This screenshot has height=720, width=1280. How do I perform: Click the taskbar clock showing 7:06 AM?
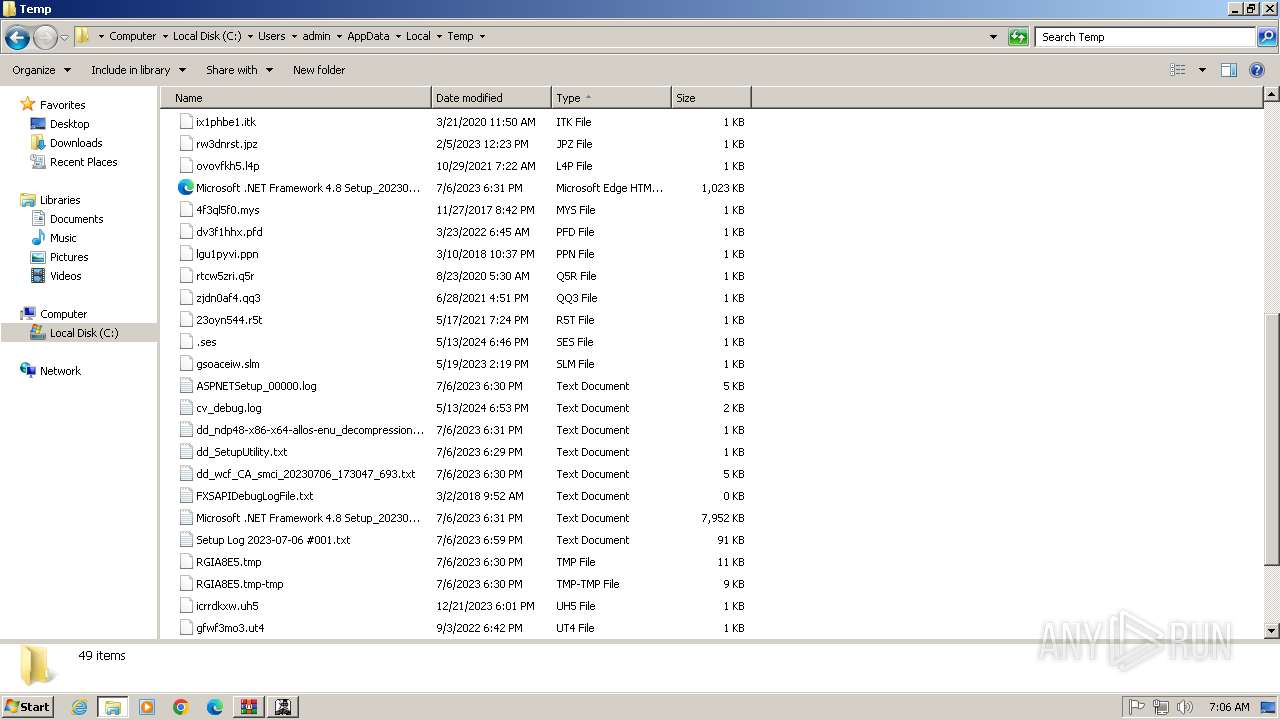pos(1228,707)
